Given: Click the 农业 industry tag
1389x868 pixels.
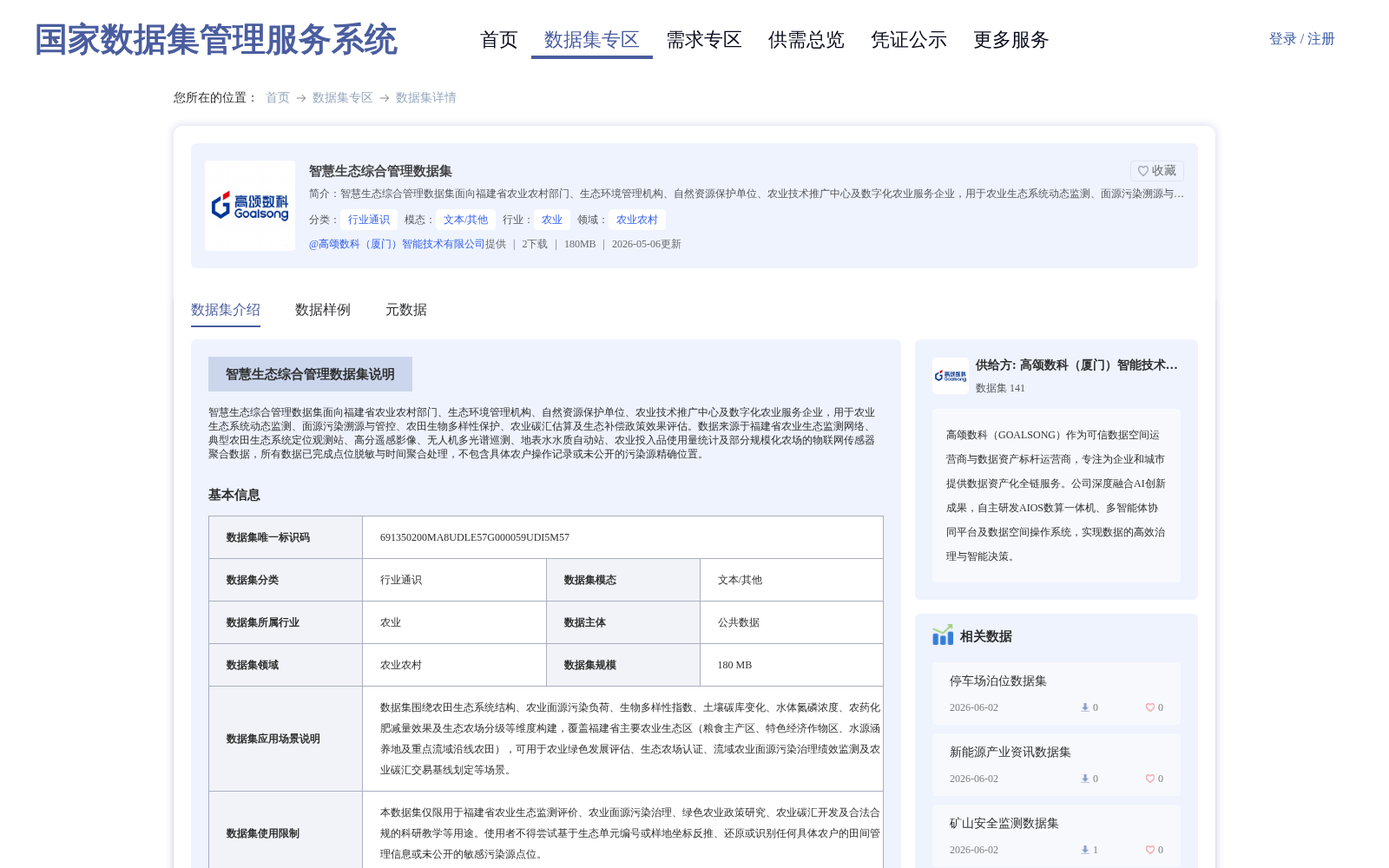Looking at the screenshot, I should point(552,220).
